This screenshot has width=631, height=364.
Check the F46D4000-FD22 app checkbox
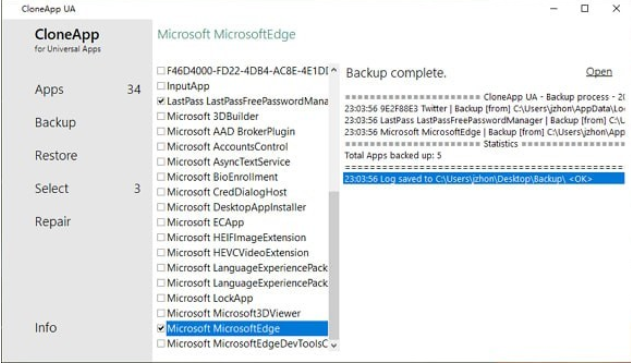coord(161,71)
